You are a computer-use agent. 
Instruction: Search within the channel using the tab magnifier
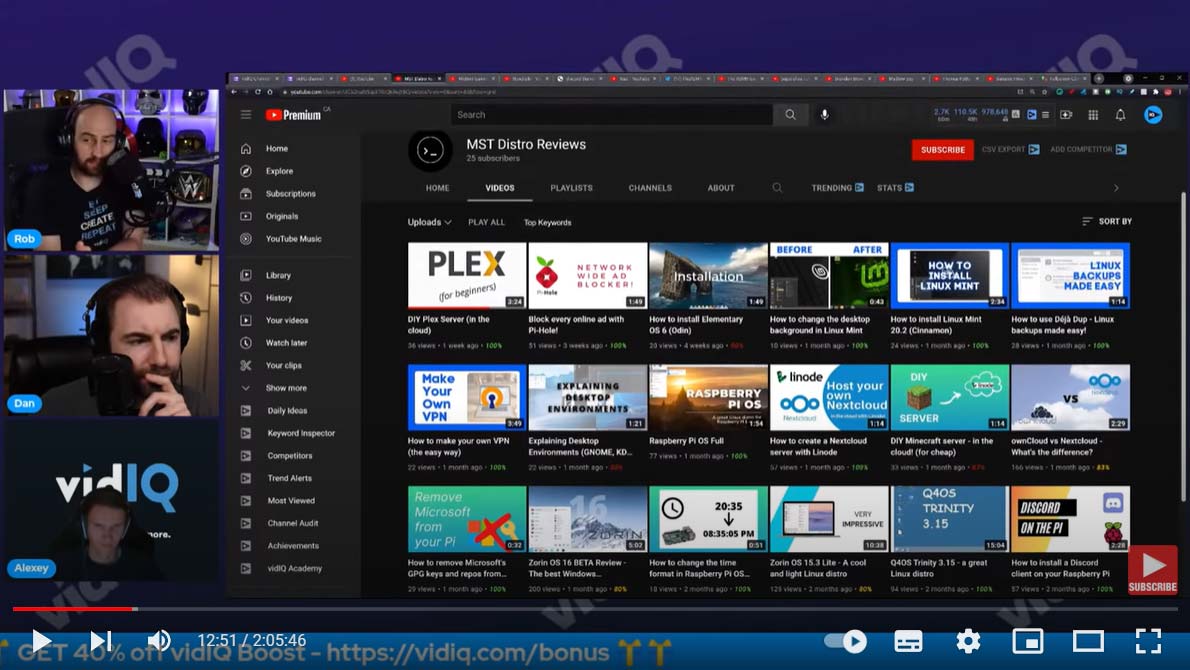(x=777, y=187)
